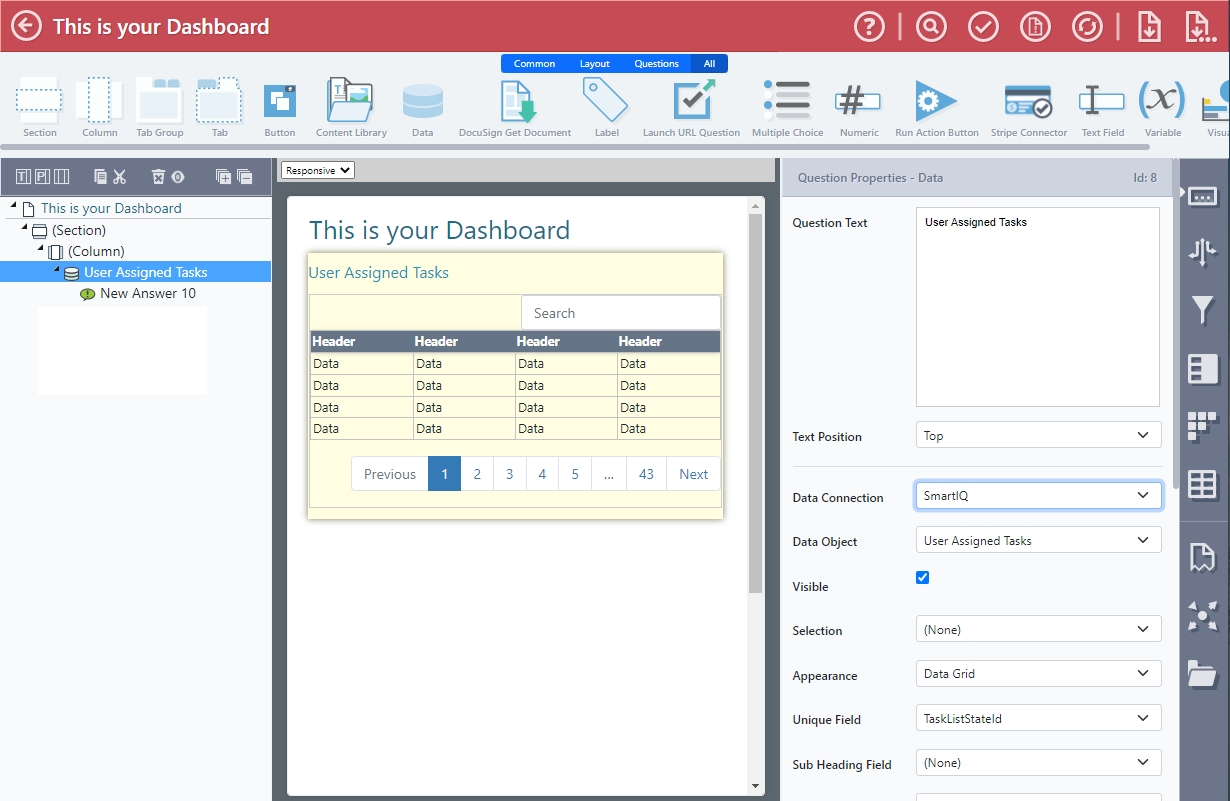Click the collapse all (minus) icon
The height and width of the screenshot is (801, 1230).
[244, 177]
